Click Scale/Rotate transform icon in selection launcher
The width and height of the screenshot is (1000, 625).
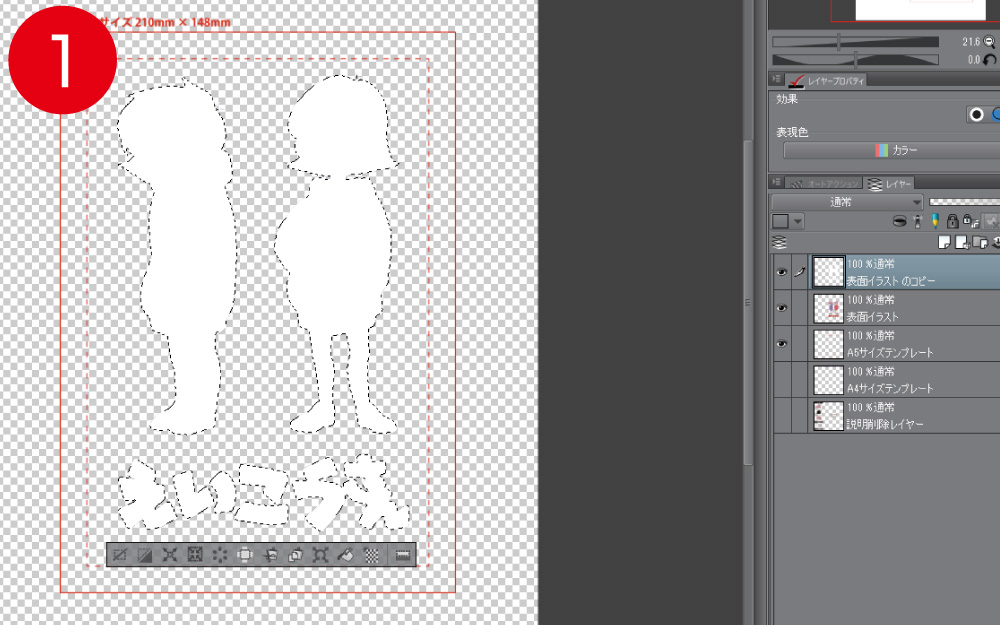pos(320,555)
